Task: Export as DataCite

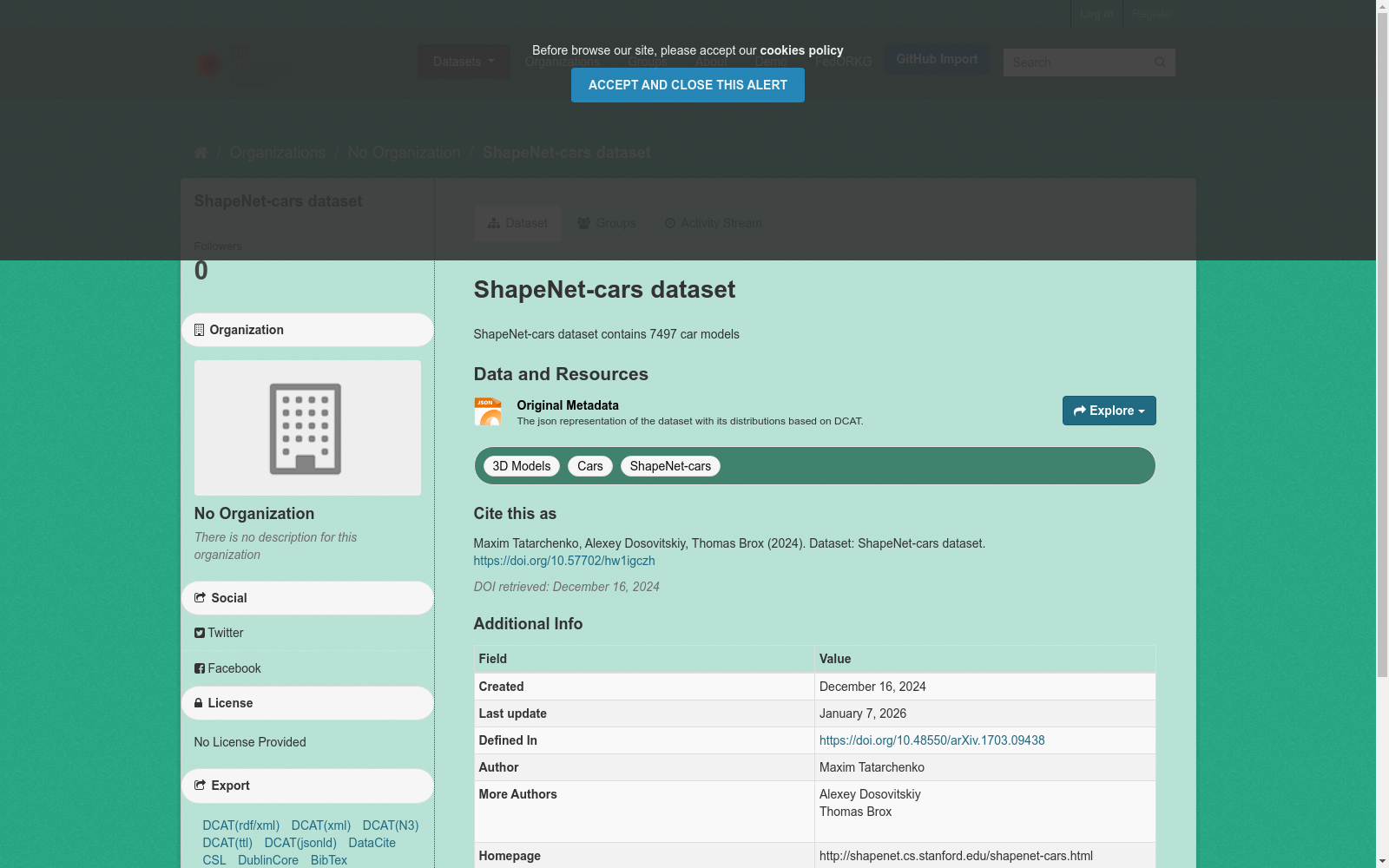Action: pyautogui.click(x=372, y=843)
